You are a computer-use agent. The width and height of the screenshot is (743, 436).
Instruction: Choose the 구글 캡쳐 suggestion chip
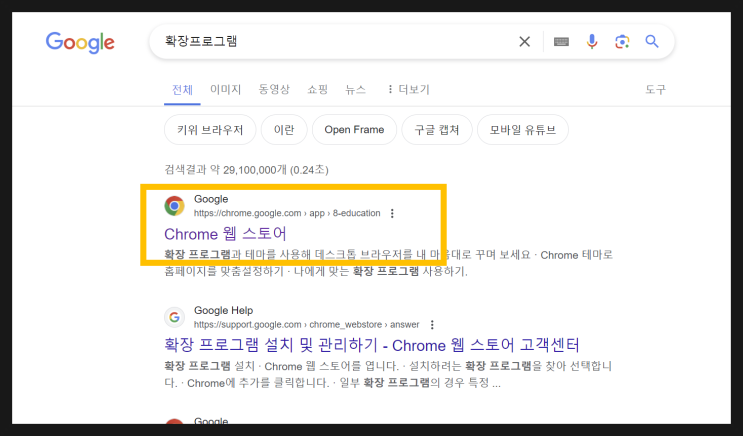pyautogui.click(x=437, y=130)
